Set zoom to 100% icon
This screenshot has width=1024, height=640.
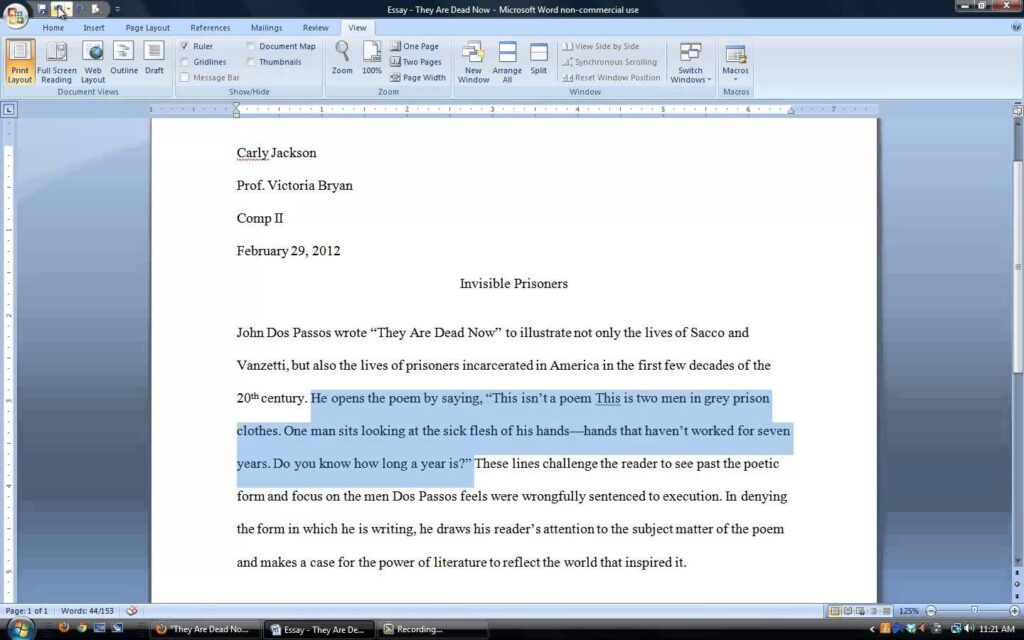372,60
